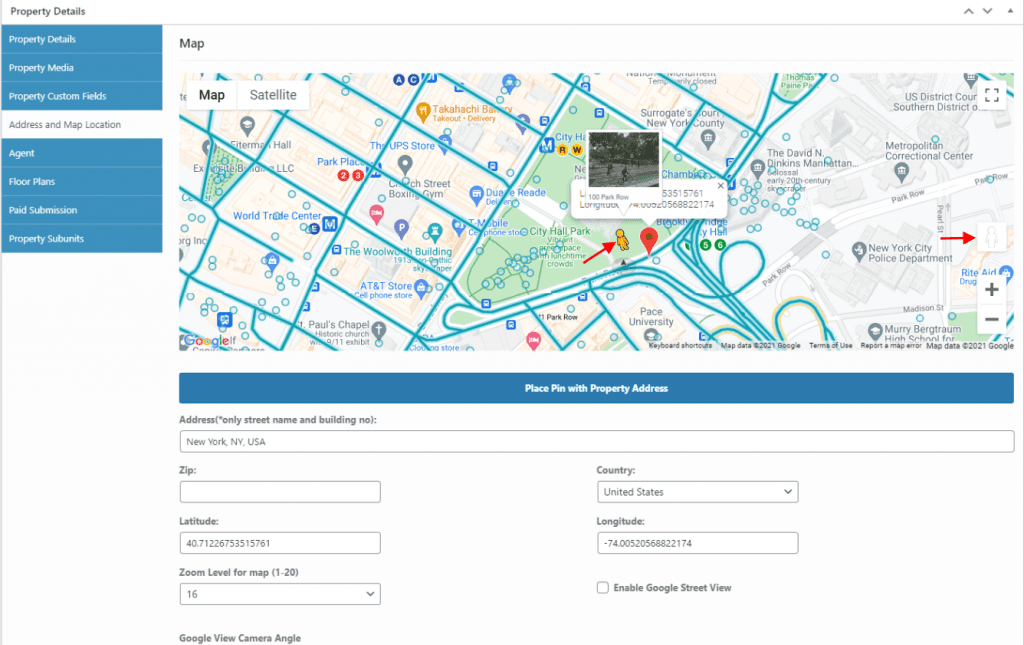Viewport: 1024px width, 645px height.
Task: Open the map Terms of Use link
Action: (x=831, y=345)
